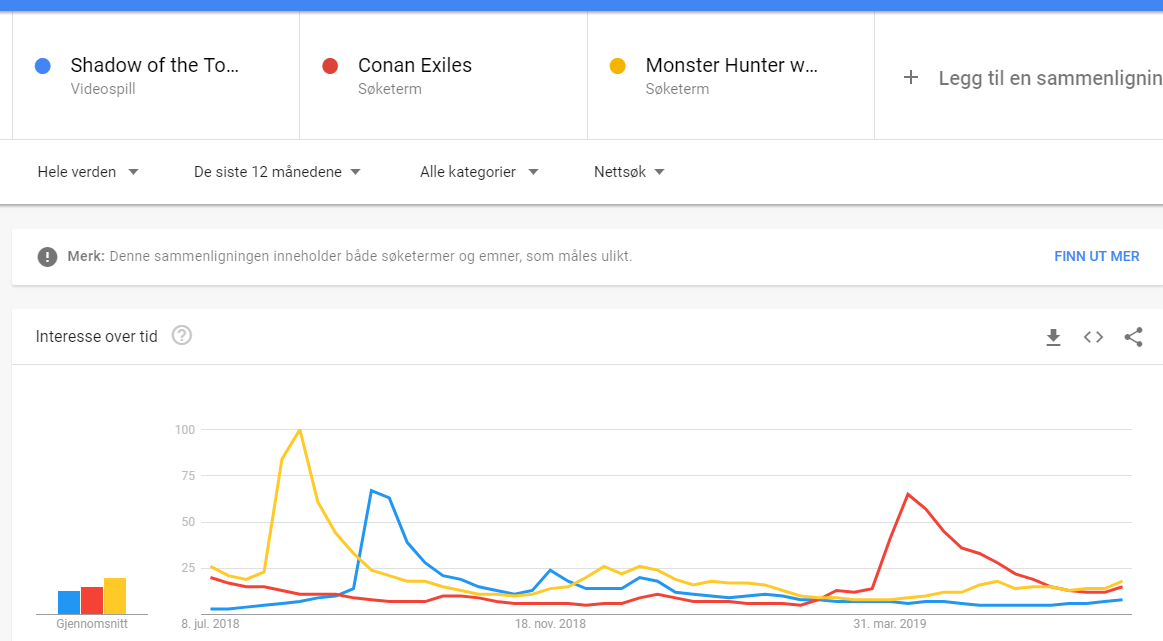
Task: Click the download CSV icon
Action: pos(1053,338)
